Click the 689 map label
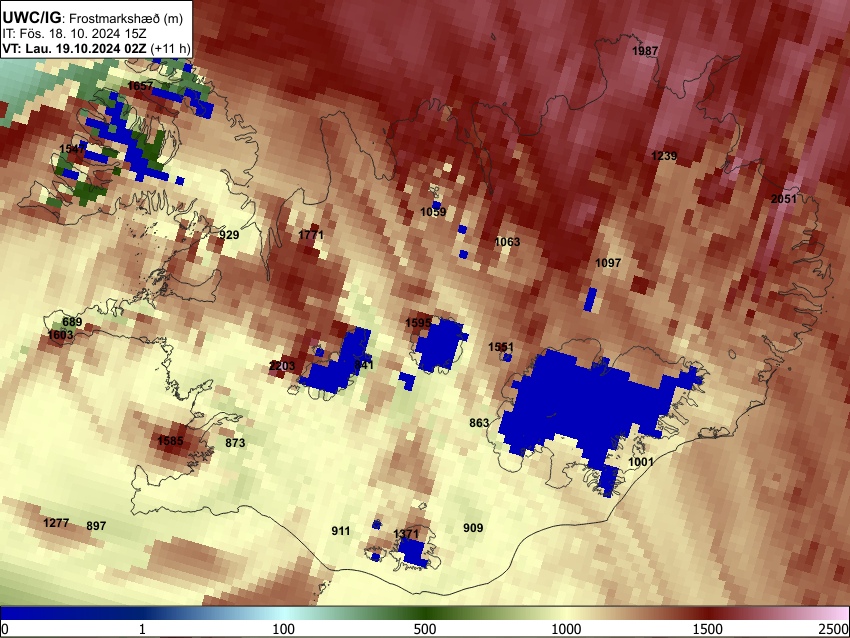850x638 pixels. tap(72, 322)
